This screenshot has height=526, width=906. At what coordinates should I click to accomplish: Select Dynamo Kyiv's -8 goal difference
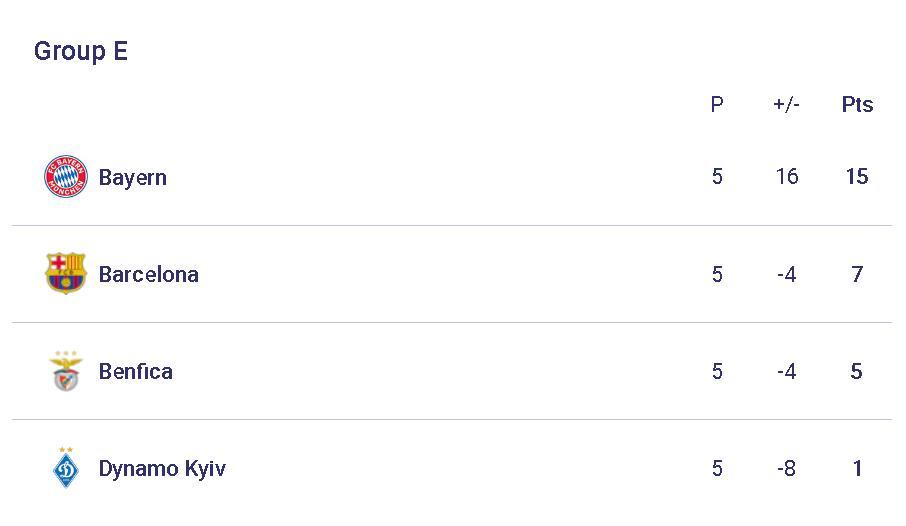click(786, 468)
